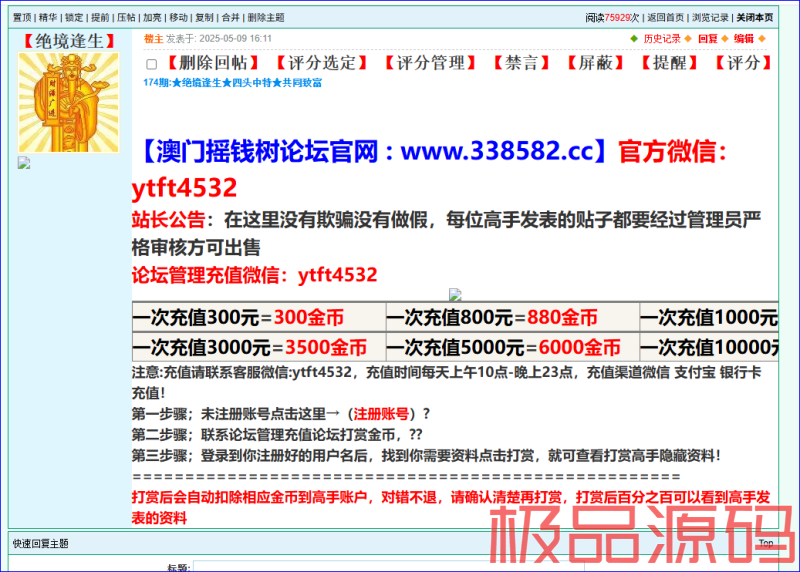Viewport: 800px width, 572px height.
Task: Click the 置顶 moderation link
Action: (x=22, y=17)
